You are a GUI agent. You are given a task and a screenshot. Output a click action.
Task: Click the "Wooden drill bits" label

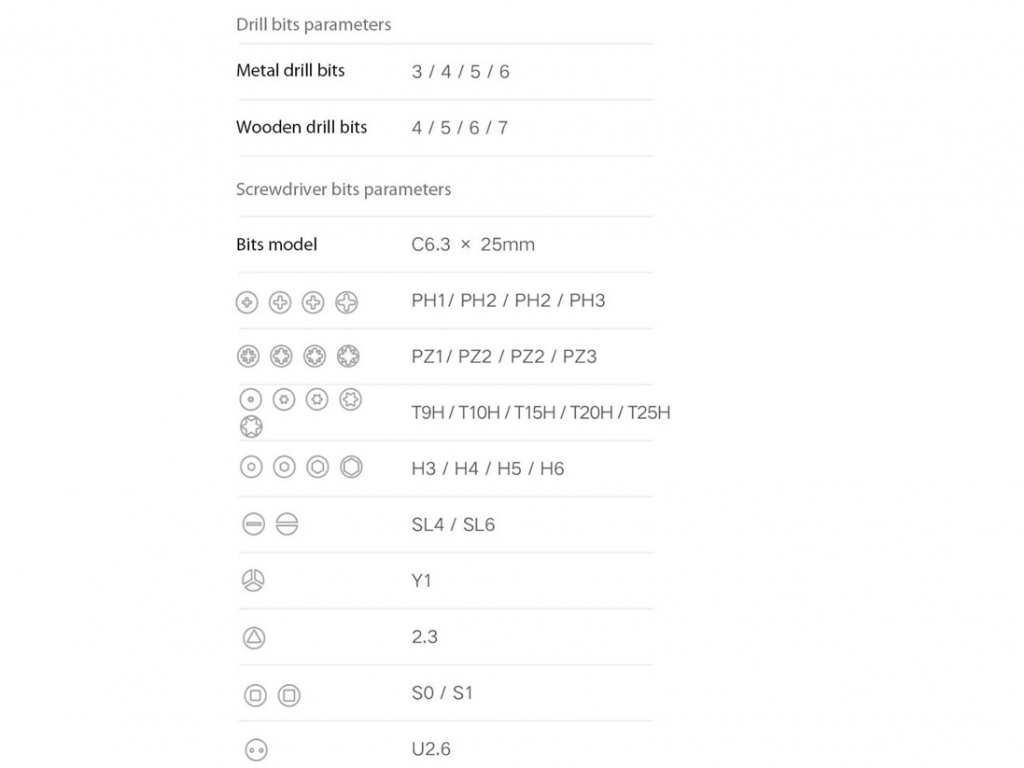(301, 127)
